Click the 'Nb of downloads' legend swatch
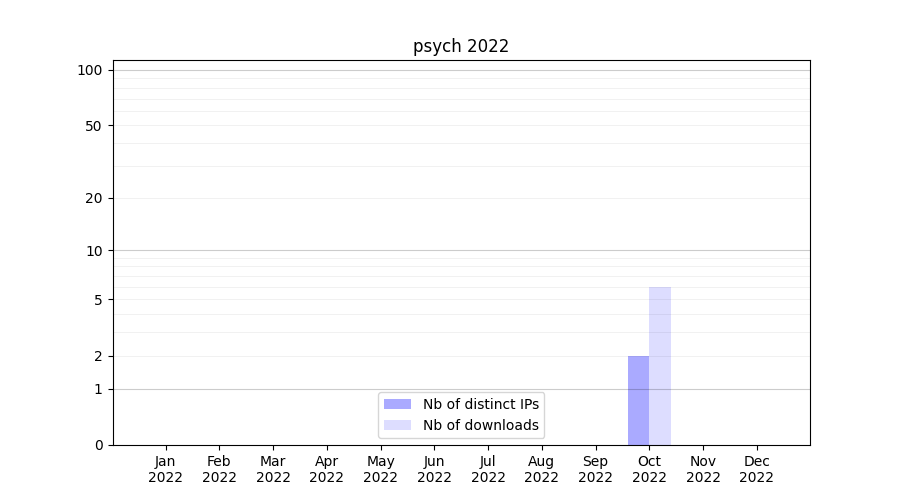Viewport: 900px width, 500px height. tap(397, 425)
